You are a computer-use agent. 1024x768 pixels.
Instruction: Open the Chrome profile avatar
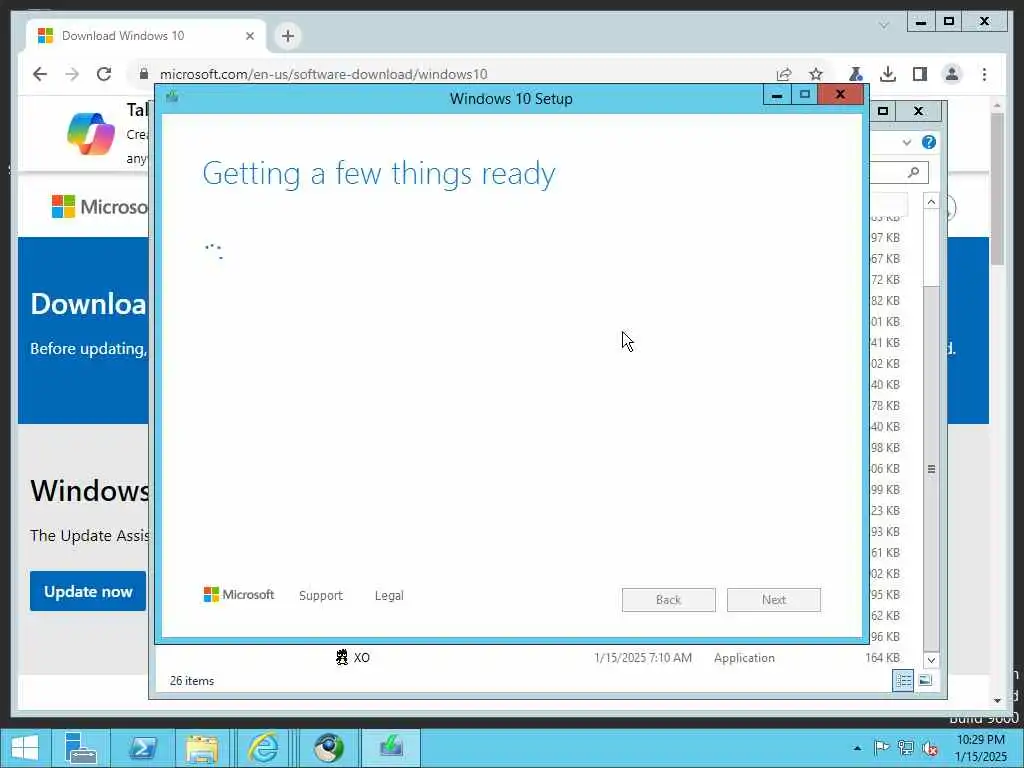[952, 74]
